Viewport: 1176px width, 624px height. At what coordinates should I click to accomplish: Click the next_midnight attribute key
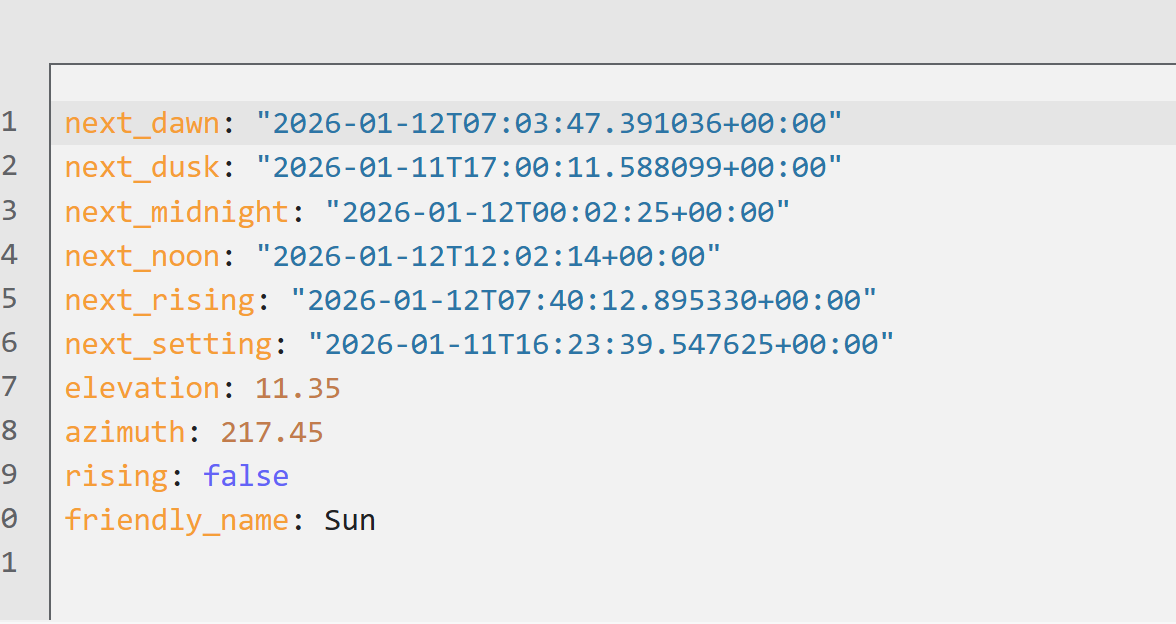point(176,212)
